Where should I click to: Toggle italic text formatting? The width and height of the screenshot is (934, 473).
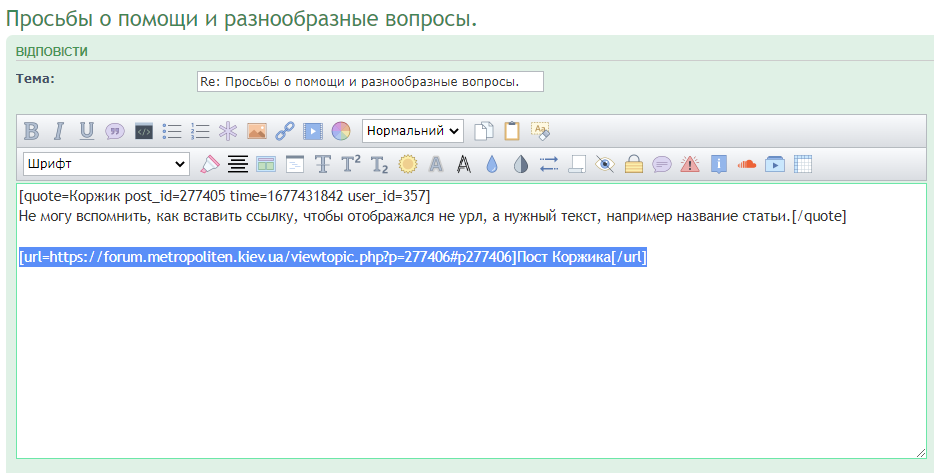[59, 131]
